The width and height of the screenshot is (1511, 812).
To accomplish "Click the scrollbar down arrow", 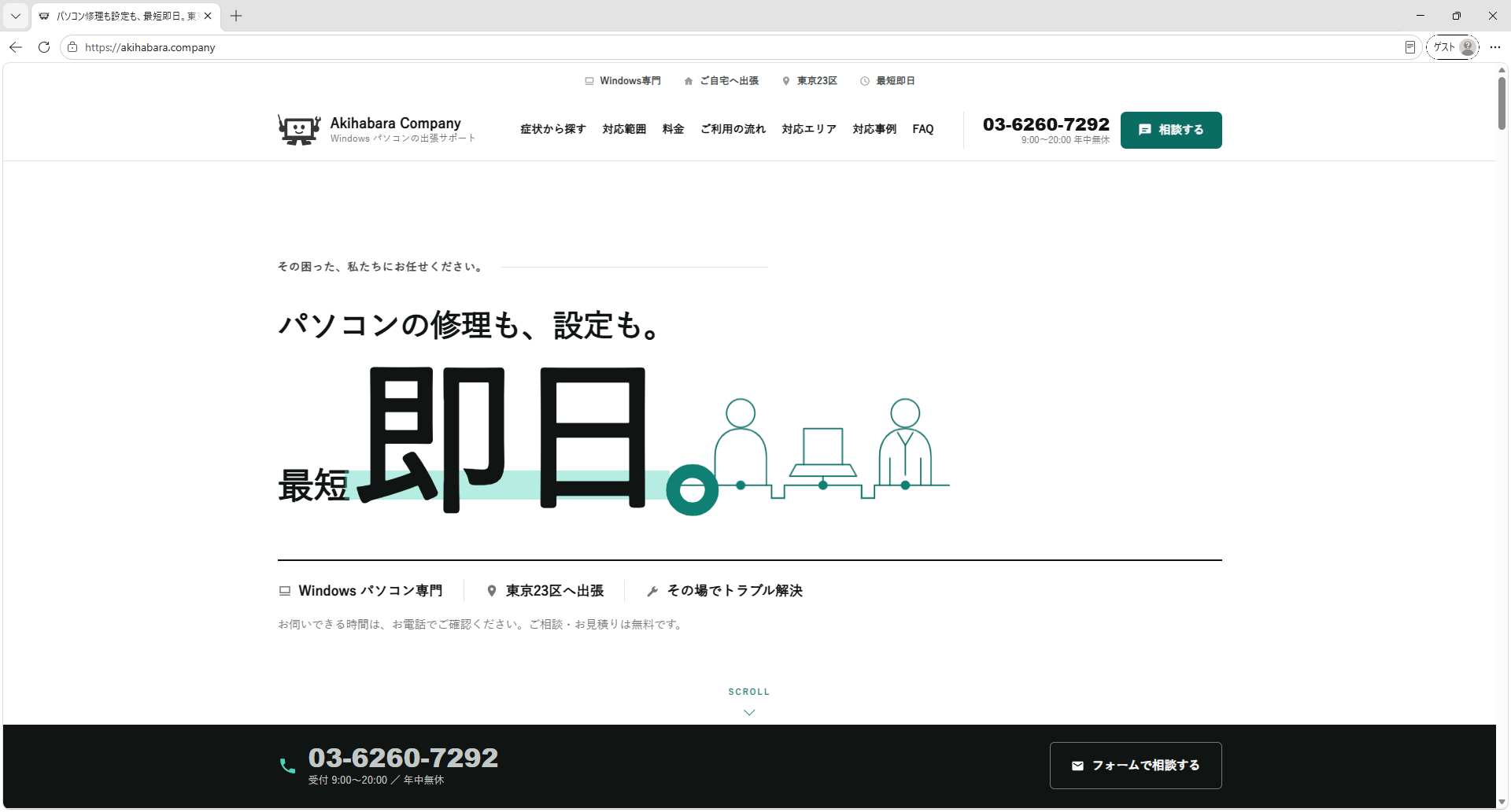I will pyautogui.click(x=1502, y=802).
